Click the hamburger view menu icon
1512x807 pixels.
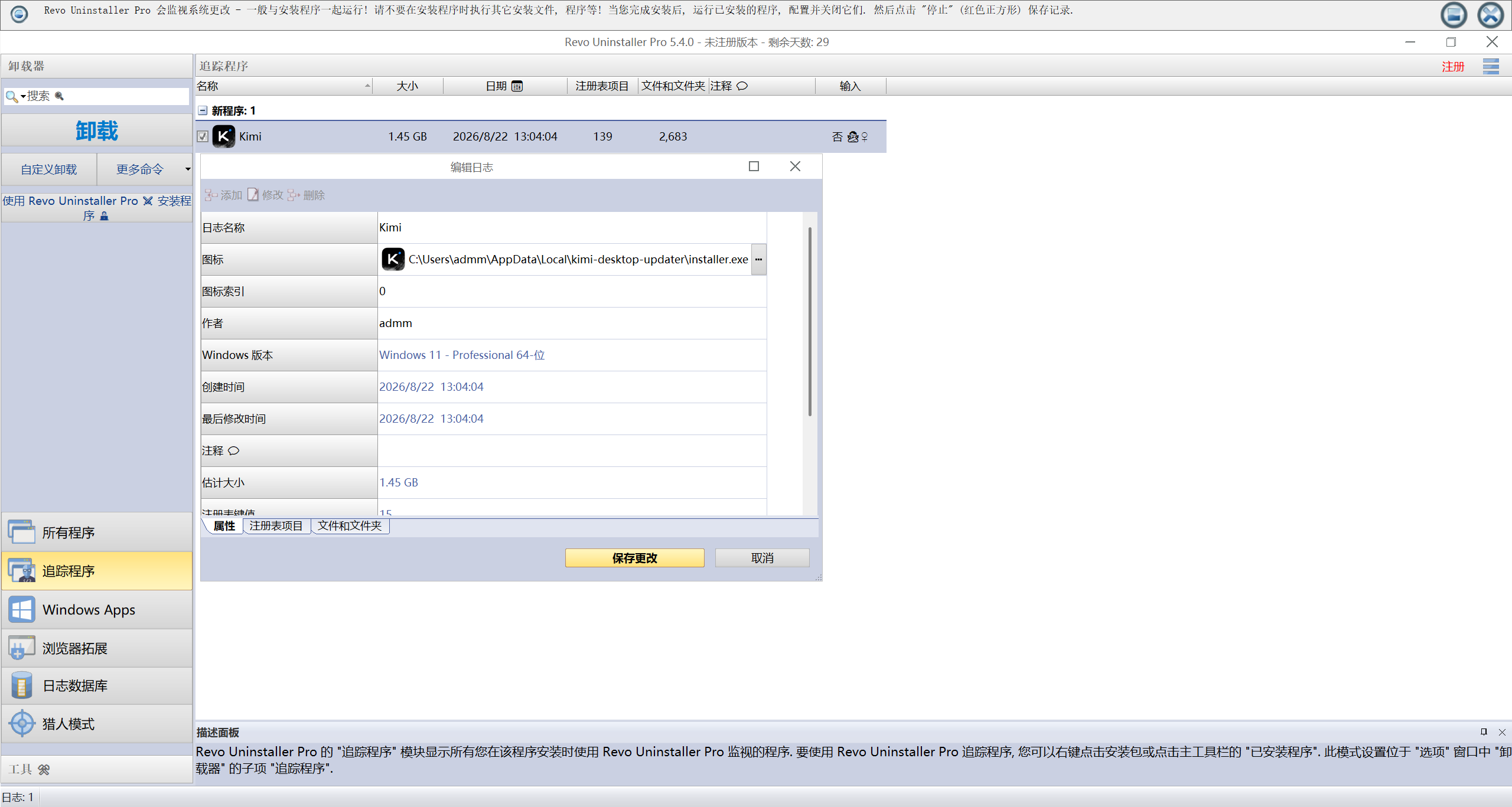click(x=1491, y=66)
